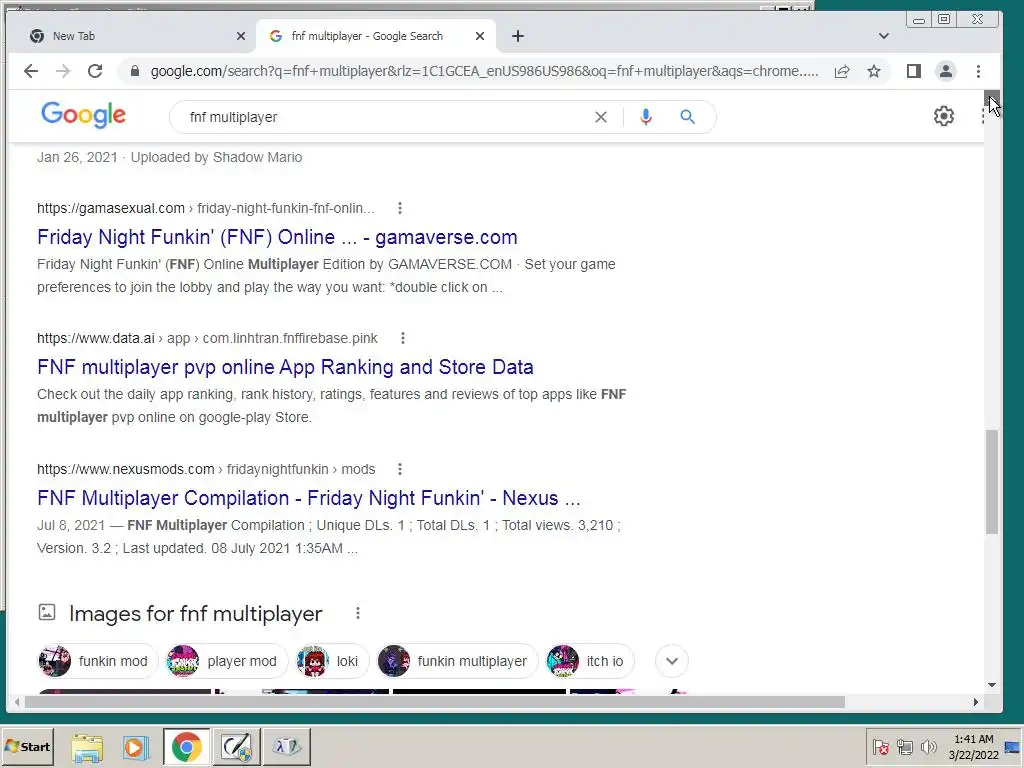Expand more image filter chips
The height and width of the screenshot is (768, 1024).
click(671, 661)
